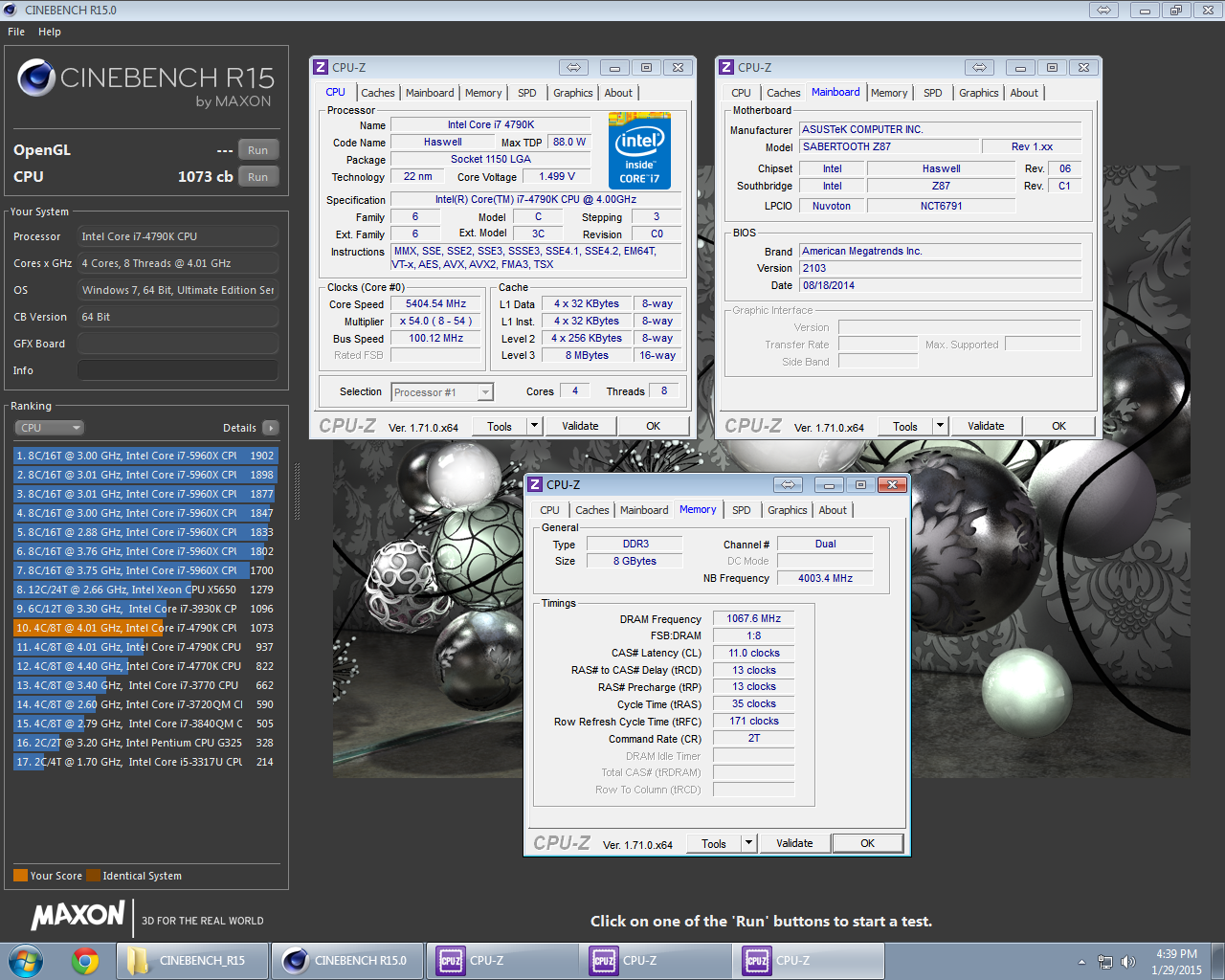Image resolution: width=1225 pixels, height=980 pixels.
Task: Select ranking row 1 i7-5960X 1902
Action: tap(145, 456)
